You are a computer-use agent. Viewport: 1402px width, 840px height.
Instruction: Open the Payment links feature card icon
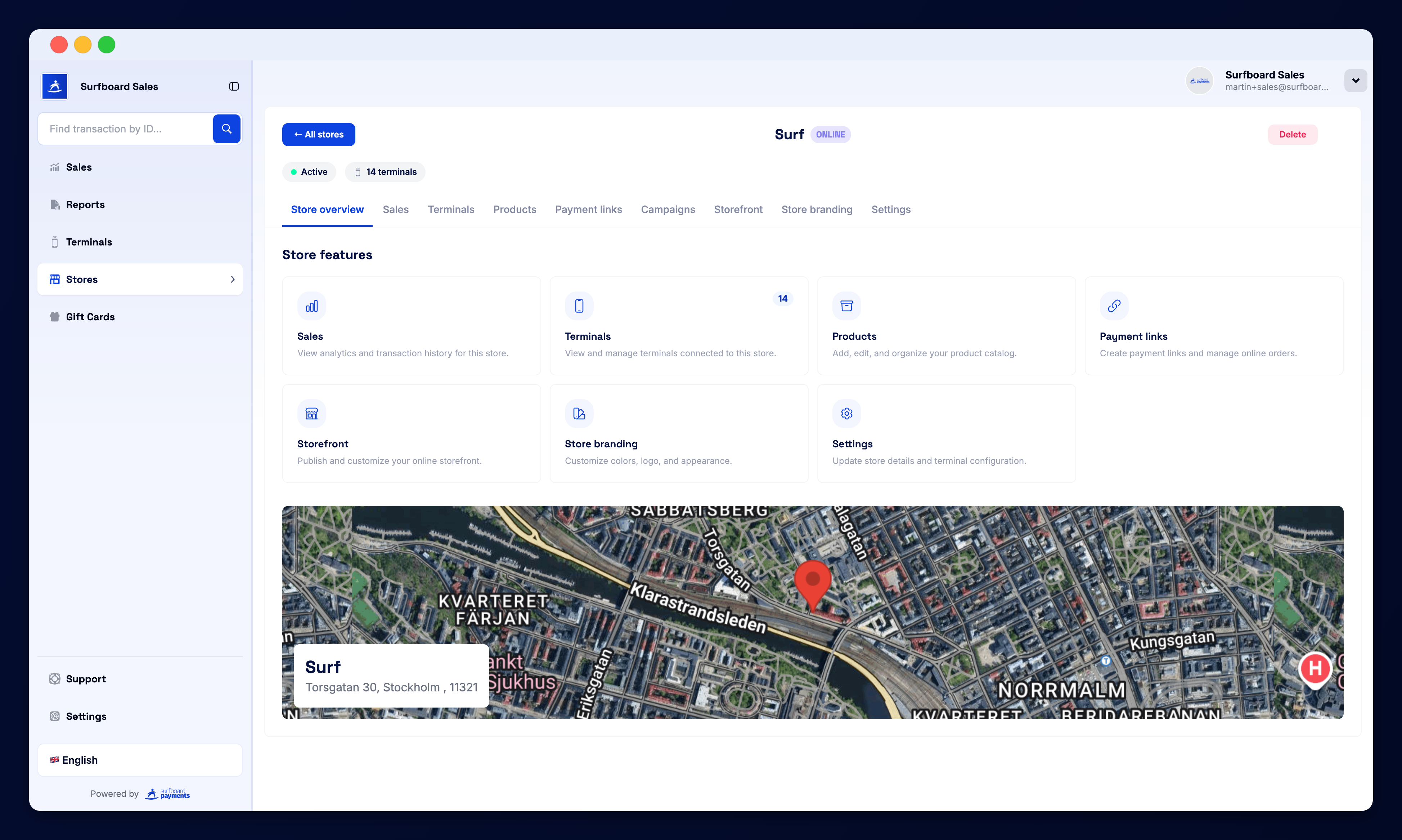tap(1113, 306)
